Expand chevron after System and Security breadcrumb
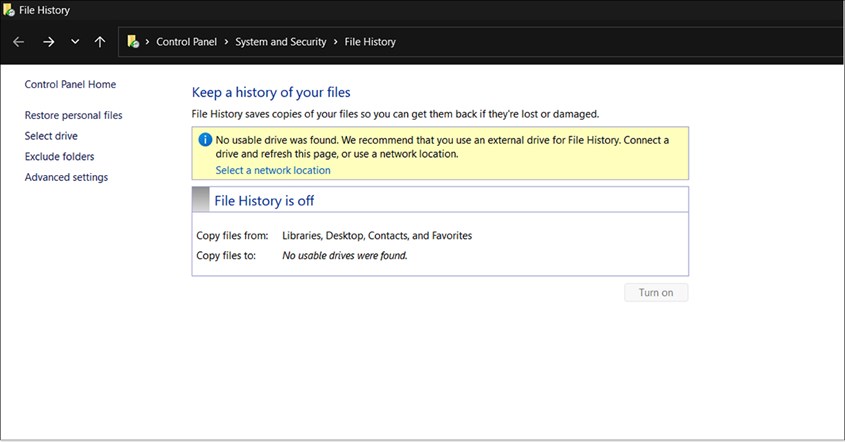This screenshot has width=845, height=442. click(335, 42)
